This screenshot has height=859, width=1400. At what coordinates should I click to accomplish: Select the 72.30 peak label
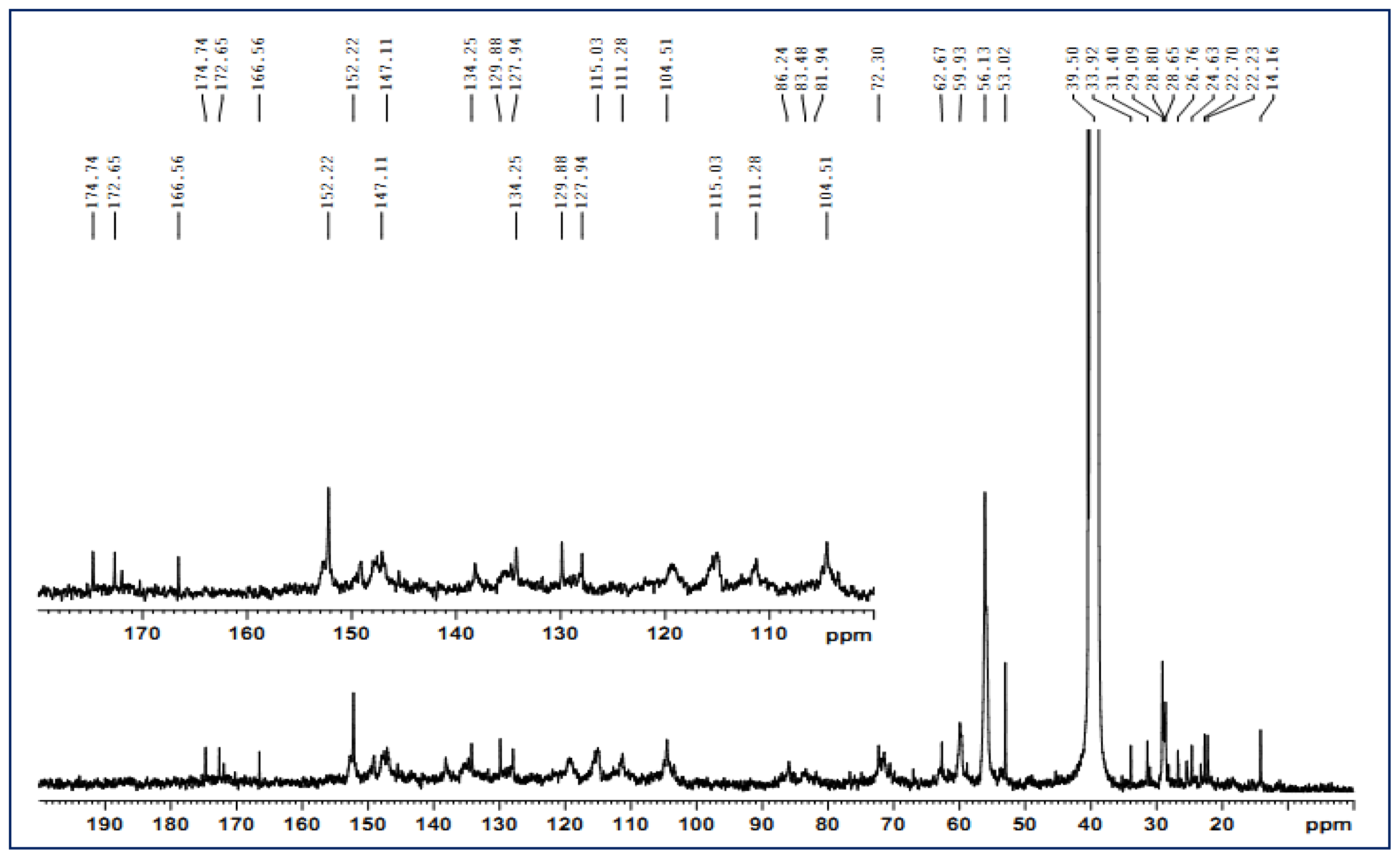click(x=878, y=69)
